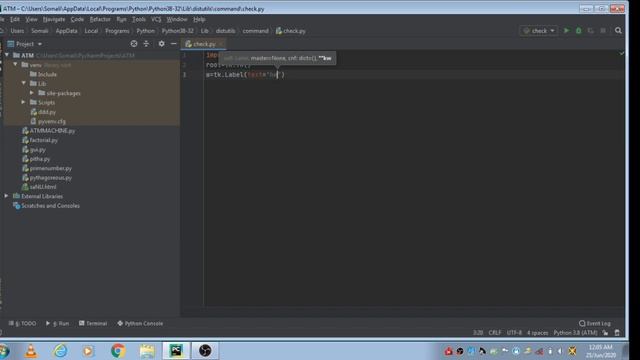Click the memory indicator trash icon

pyautogui.click(x=617, y=333)
